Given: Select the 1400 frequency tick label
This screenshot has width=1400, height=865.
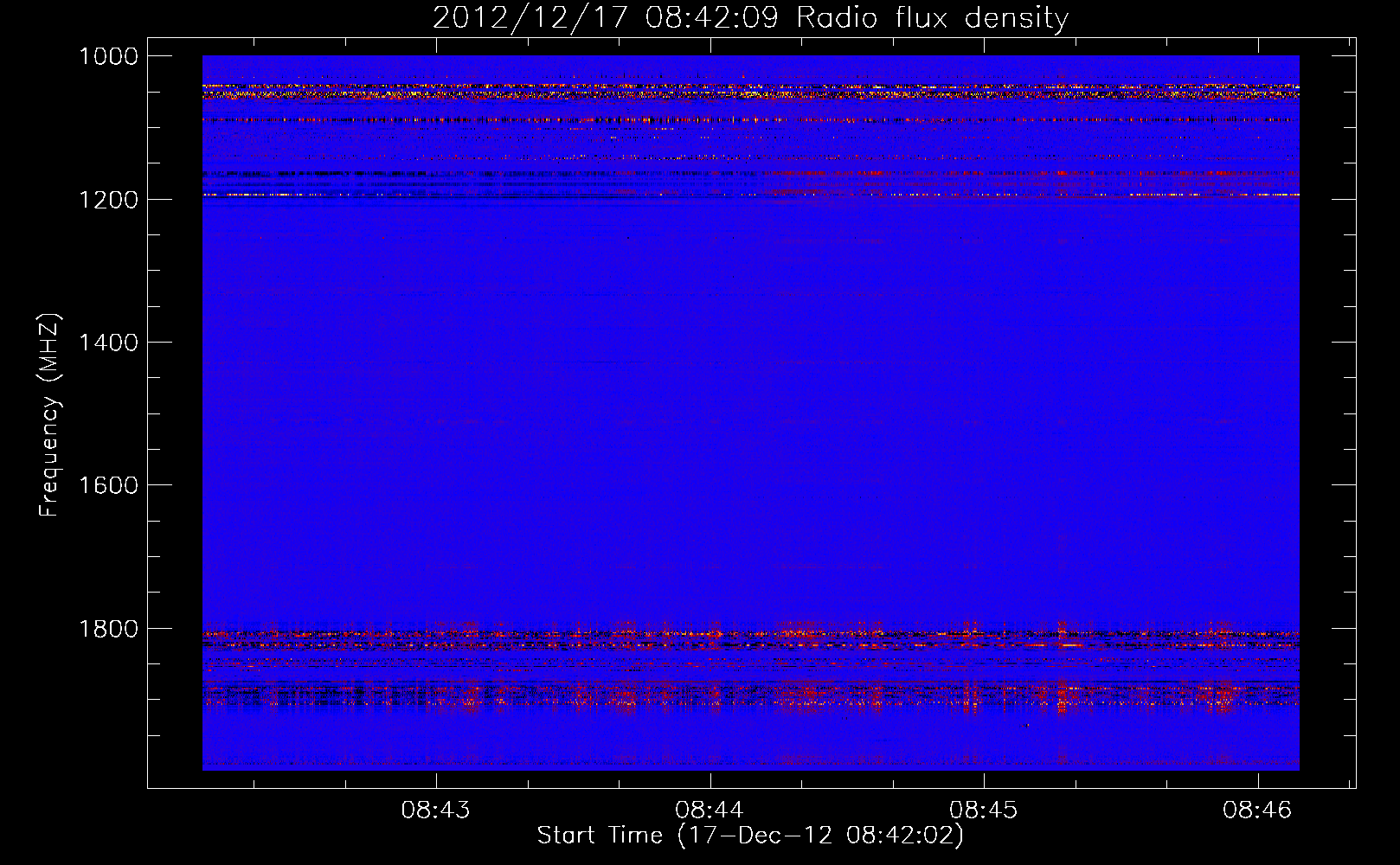Looking at the screenshot, I should pos(109,343).
